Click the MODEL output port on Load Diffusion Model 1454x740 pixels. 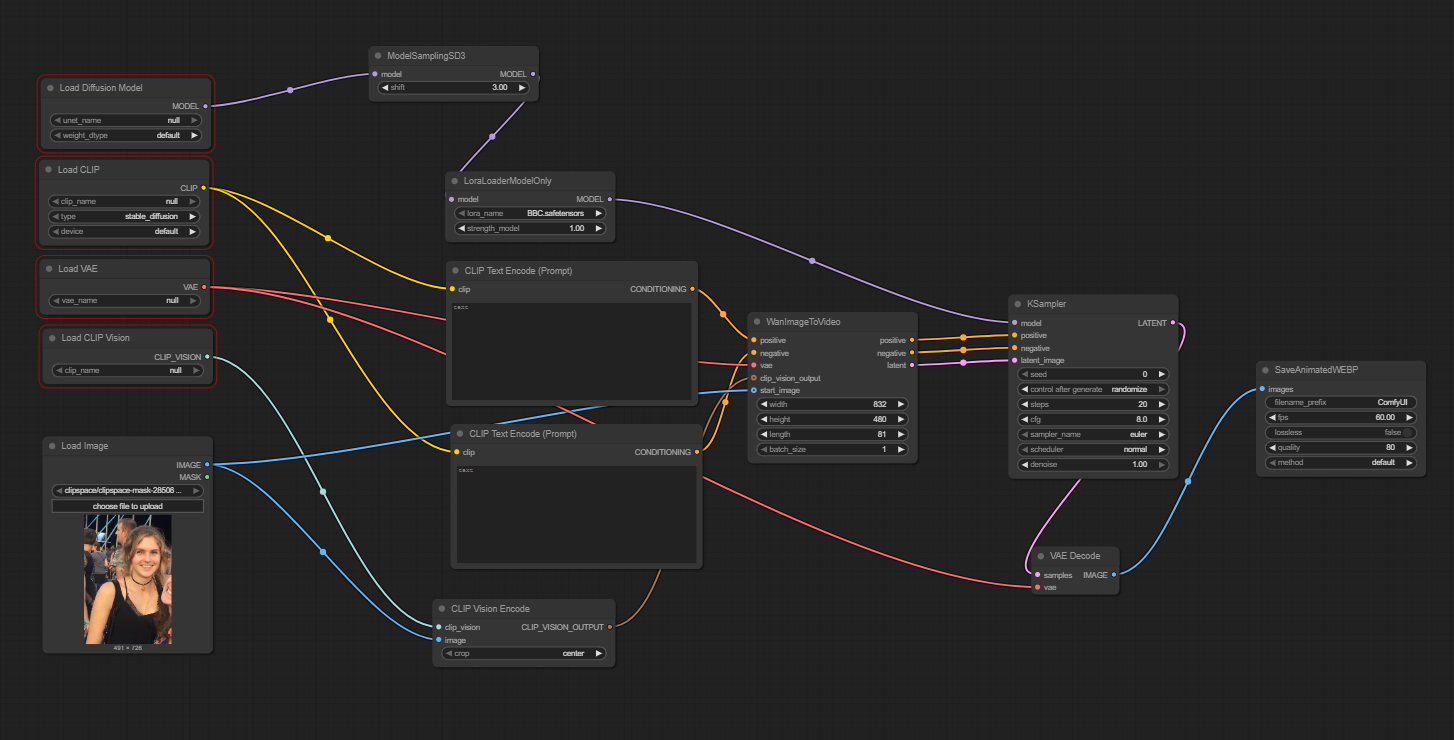point(206,106)
